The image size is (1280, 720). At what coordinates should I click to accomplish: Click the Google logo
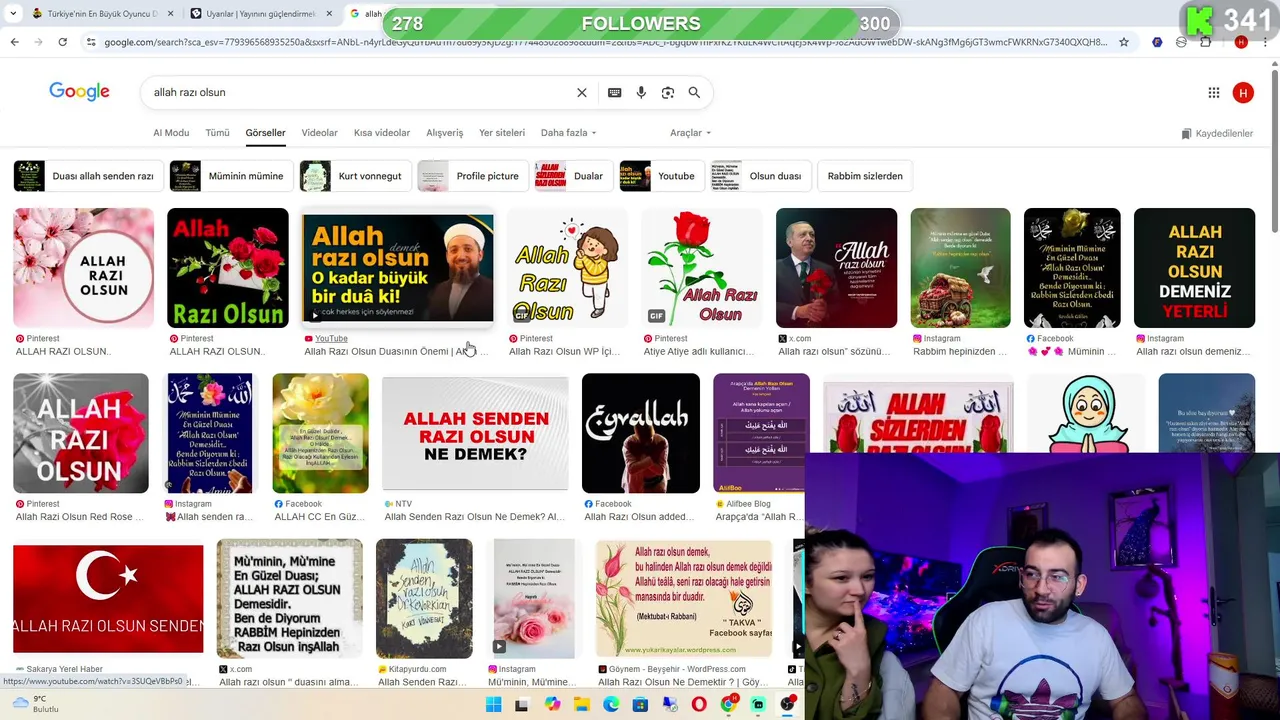coord(79,92)
